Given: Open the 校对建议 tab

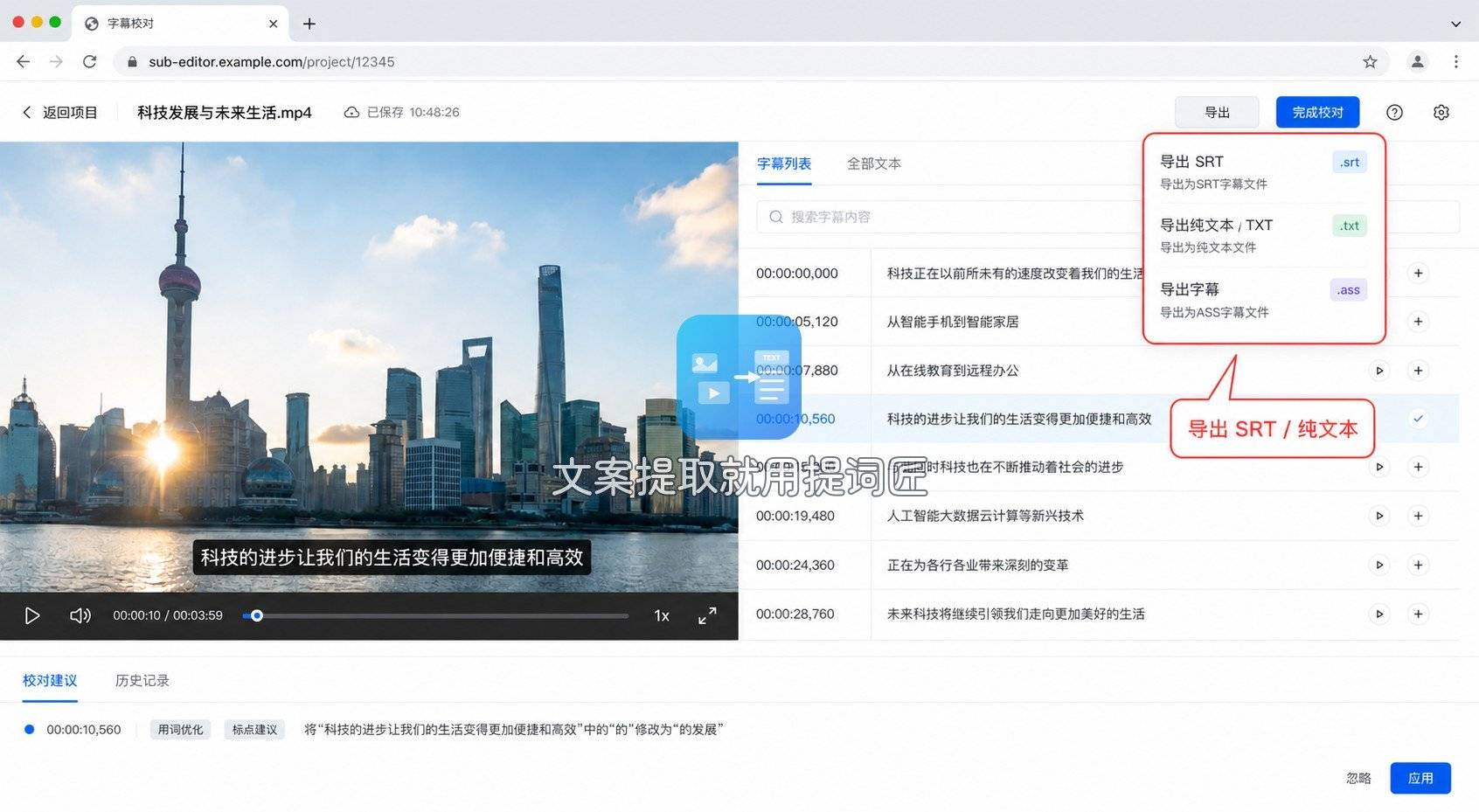Looking at the screenshot, I should [x=50, y=680].
